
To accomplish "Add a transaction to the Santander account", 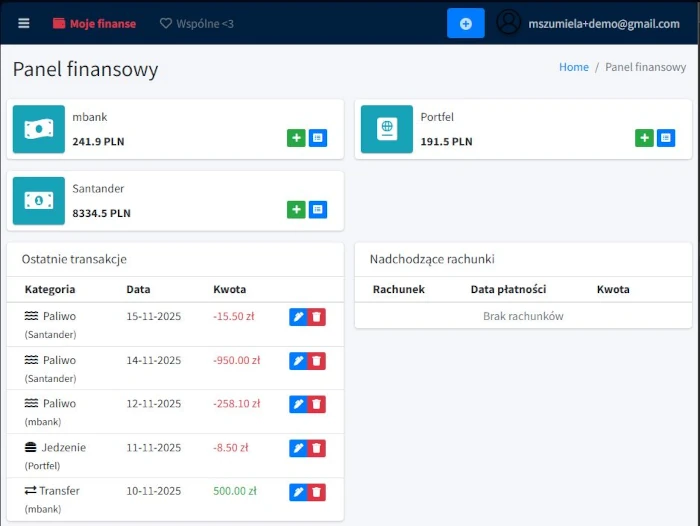I will 296,209.
